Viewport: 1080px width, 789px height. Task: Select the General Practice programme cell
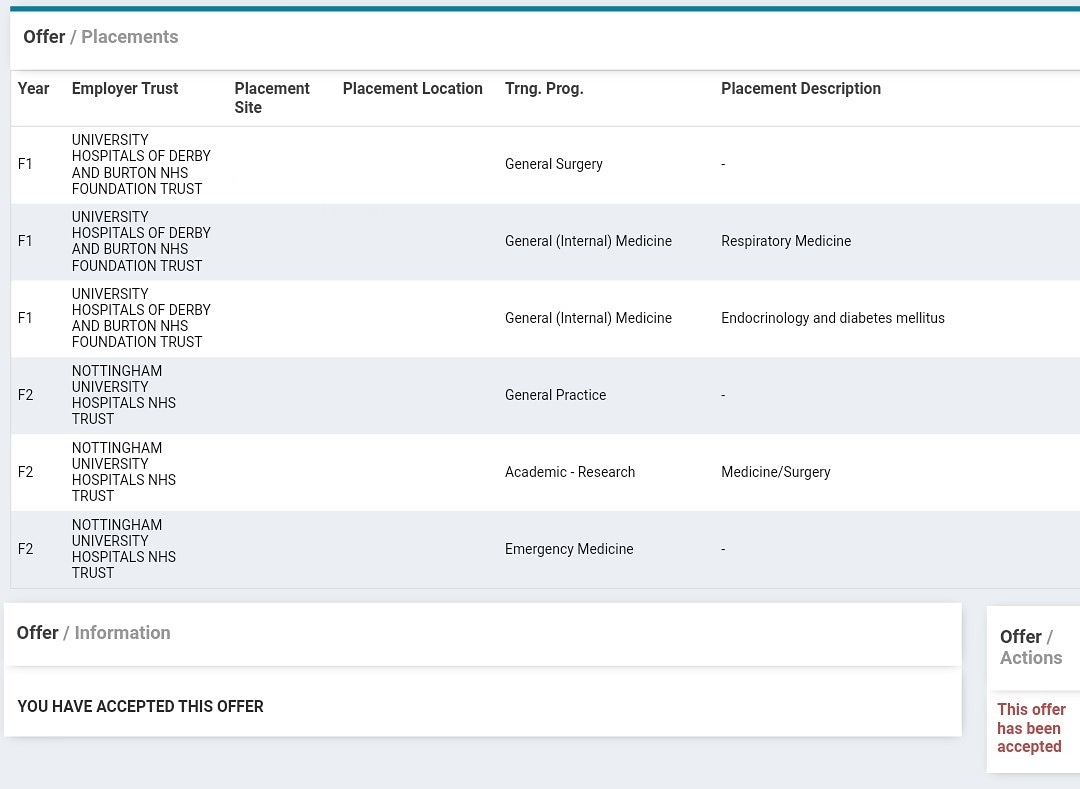(555, 395)
